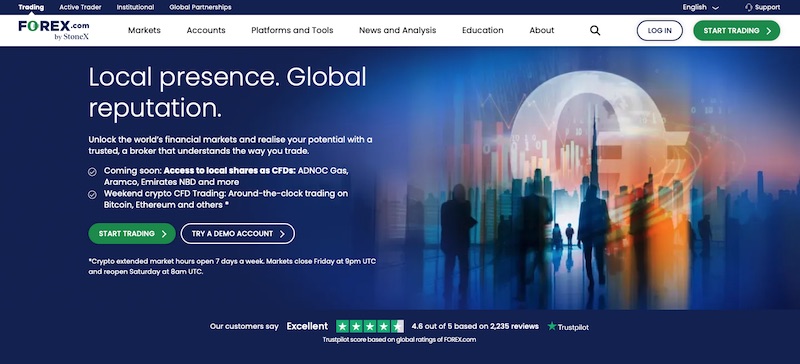Click the checkmark icon beside Coming soon
This screenshot has height=364, width=800.
pos(92,172)
